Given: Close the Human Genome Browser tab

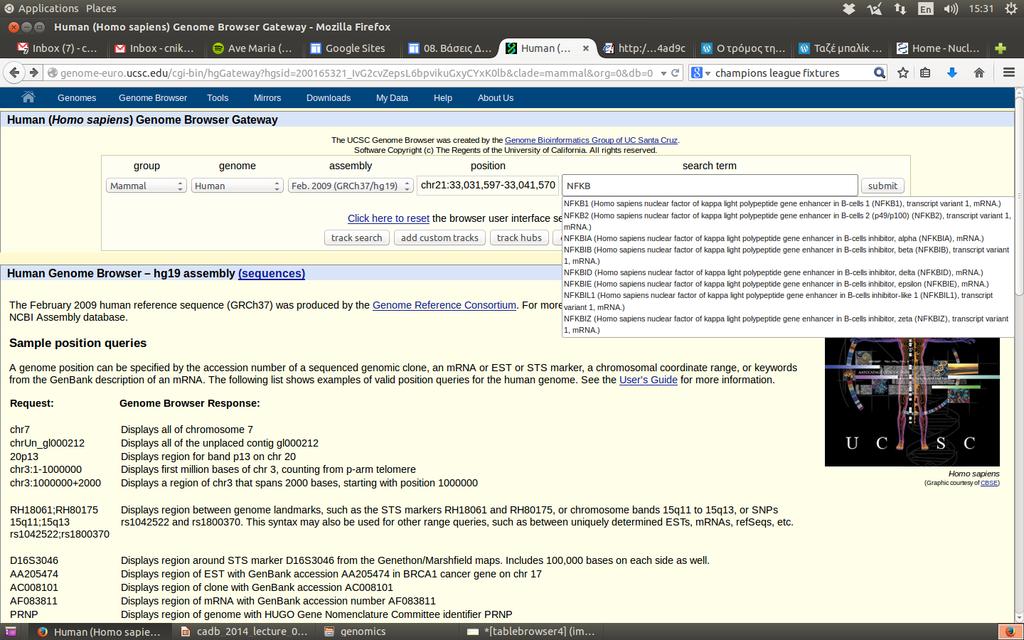Looking at the screenshot, I should coord(586,48).
